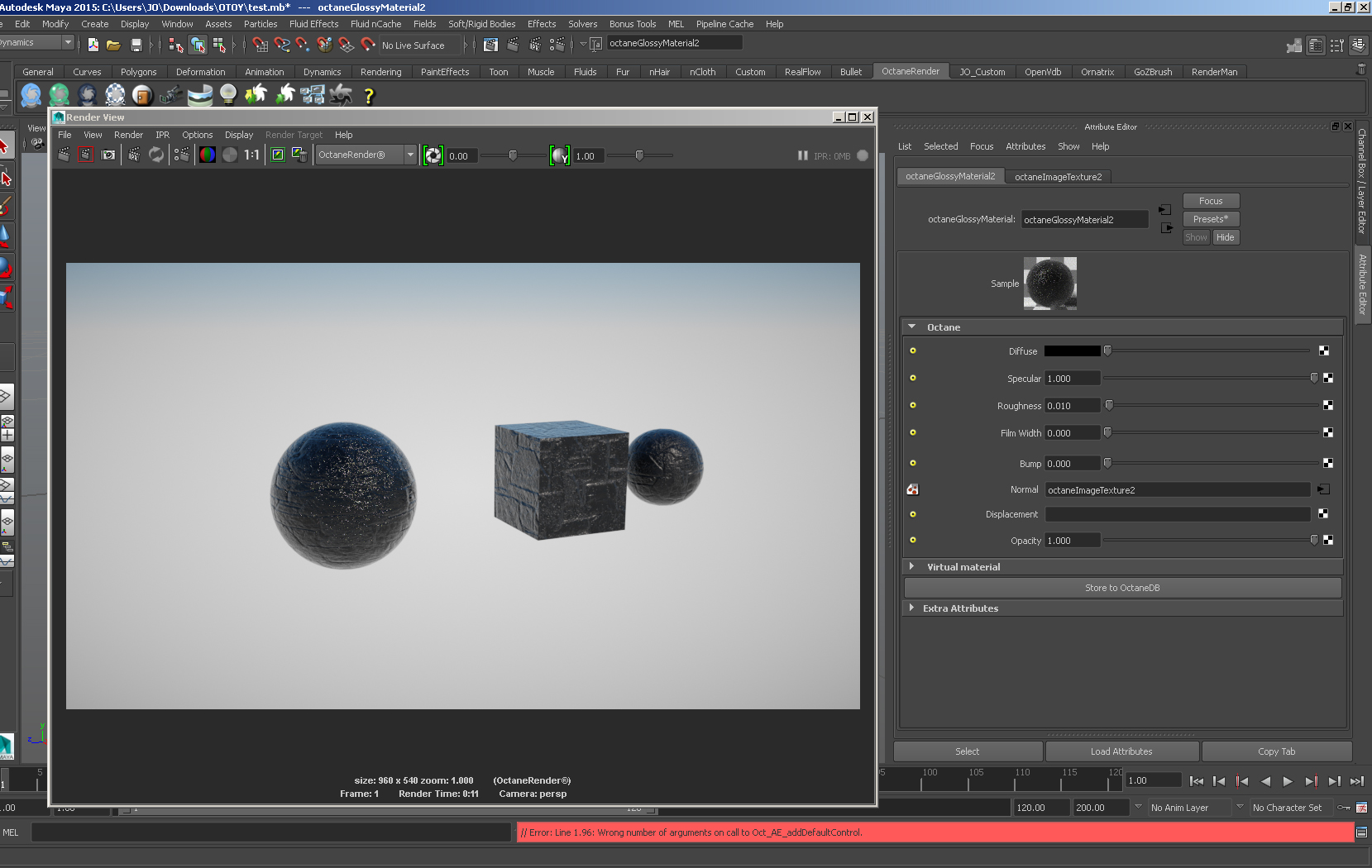Open the IPR menu in Render View

(x=162, y=135)
